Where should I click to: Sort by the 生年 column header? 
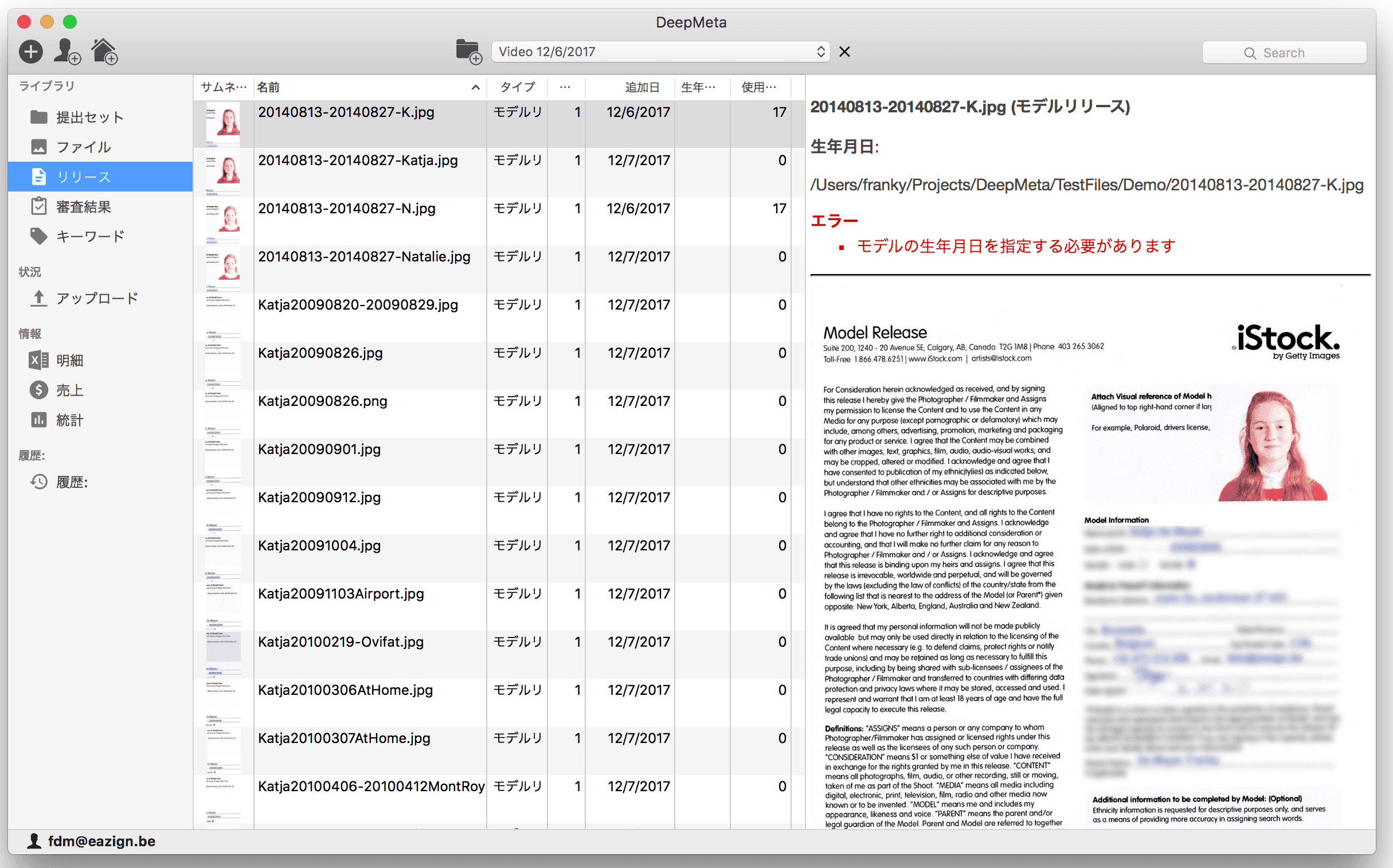[702, 87]
